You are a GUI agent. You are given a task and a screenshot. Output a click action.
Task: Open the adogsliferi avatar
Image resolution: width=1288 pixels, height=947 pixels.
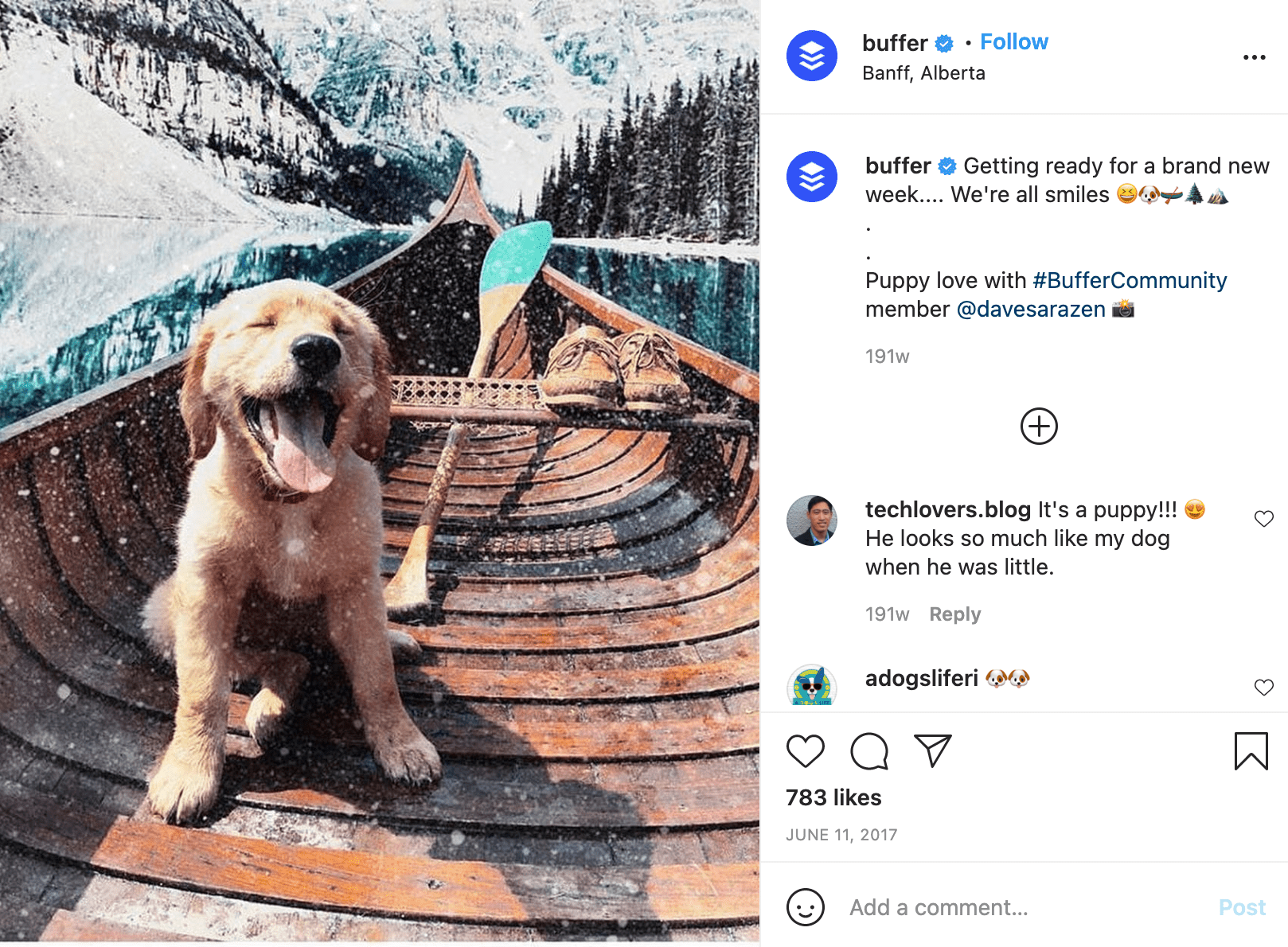click(811, 686)
